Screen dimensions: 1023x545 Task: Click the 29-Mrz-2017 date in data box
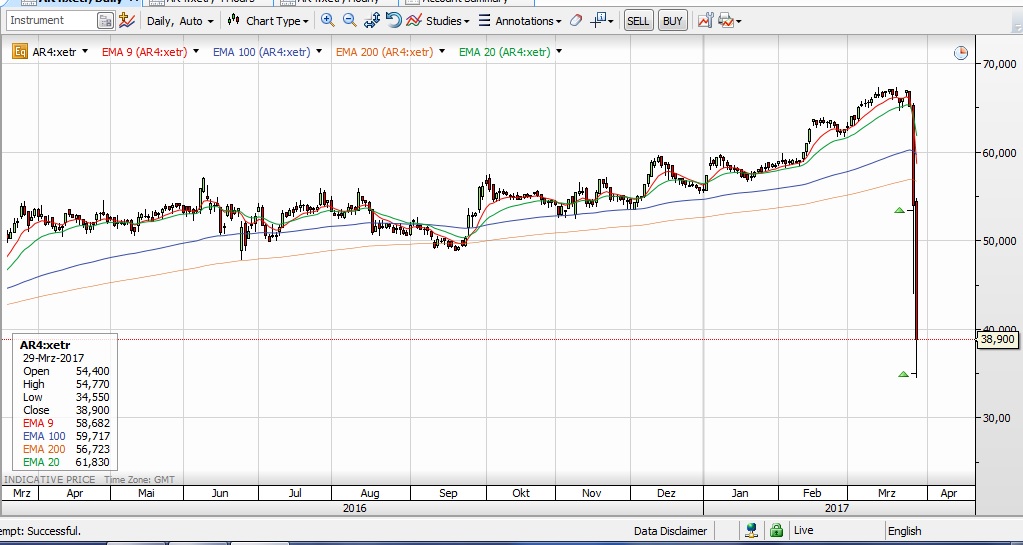[53, 358]
